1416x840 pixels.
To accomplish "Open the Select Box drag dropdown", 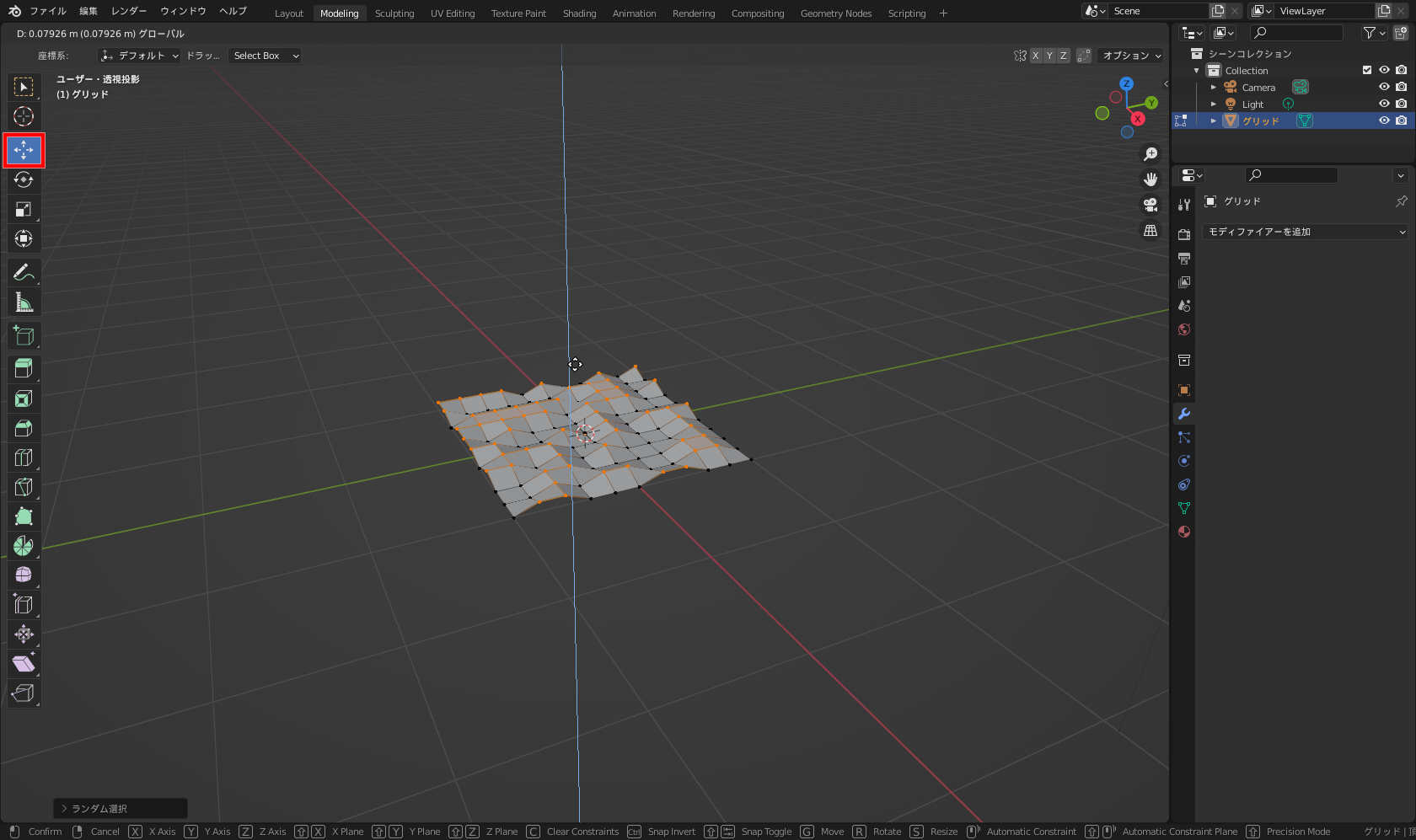I will (265, 56).
